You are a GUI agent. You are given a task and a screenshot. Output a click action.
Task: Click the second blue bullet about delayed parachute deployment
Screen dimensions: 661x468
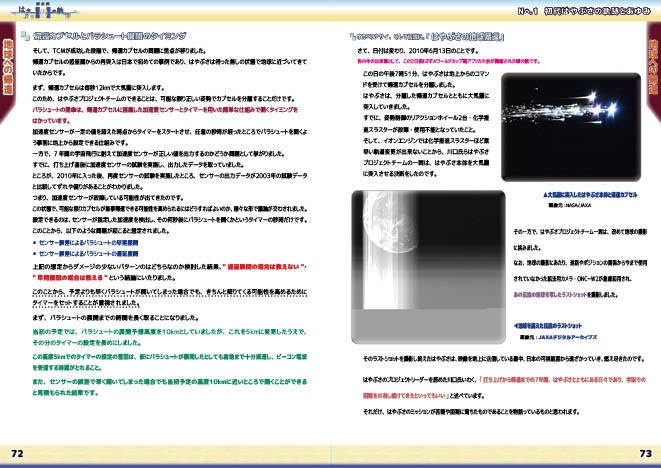(88, 254)
